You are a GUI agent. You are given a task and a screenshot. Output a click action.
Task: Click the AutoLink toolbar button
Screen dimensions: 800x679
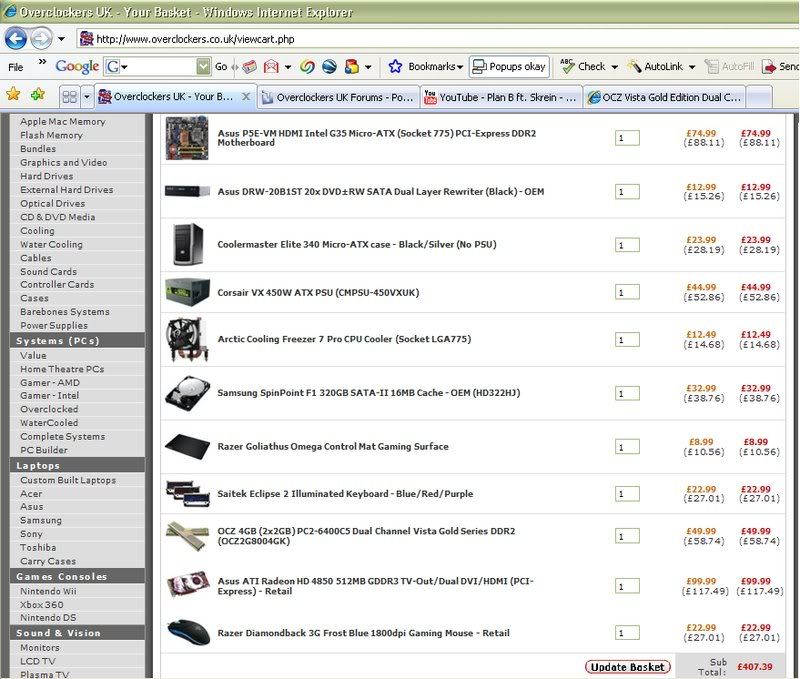[x=654, y=67]
